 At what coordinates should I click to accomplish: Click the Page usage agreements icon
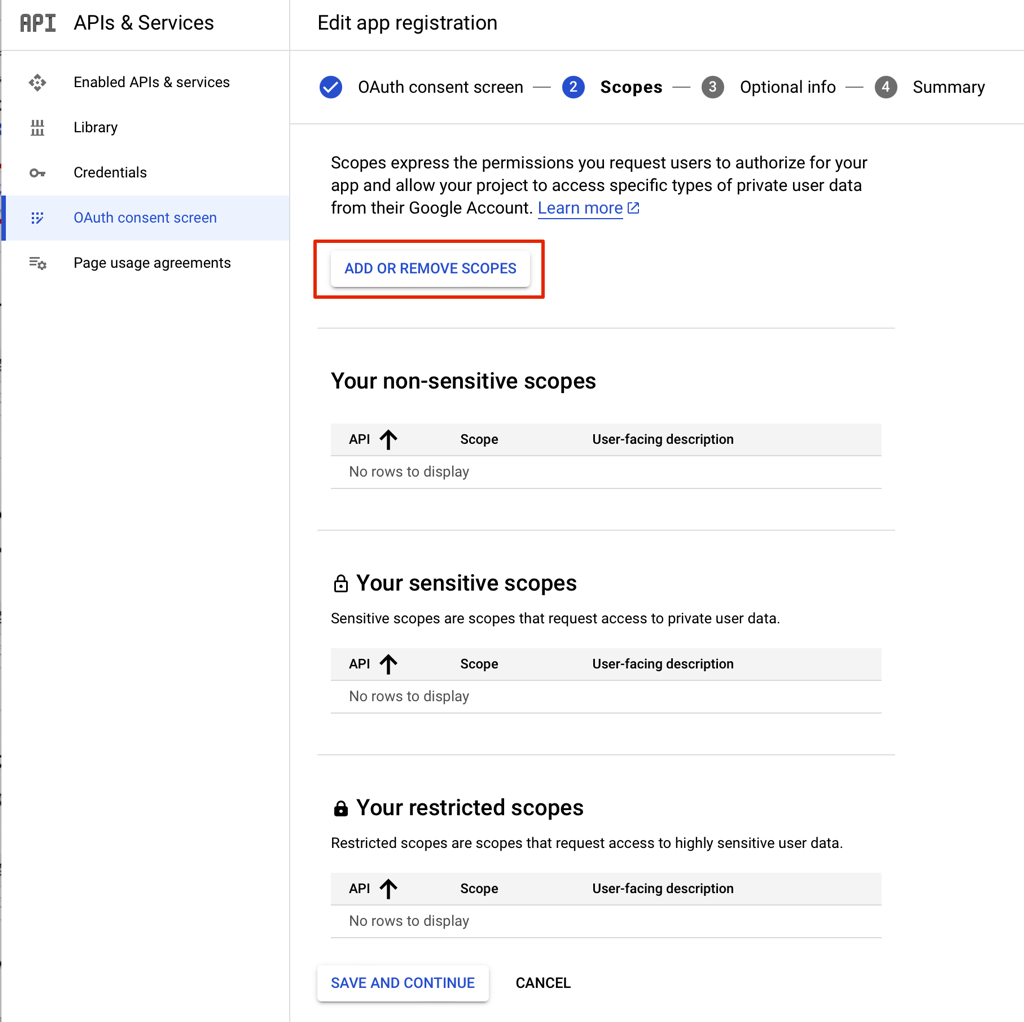coord(37,263)
